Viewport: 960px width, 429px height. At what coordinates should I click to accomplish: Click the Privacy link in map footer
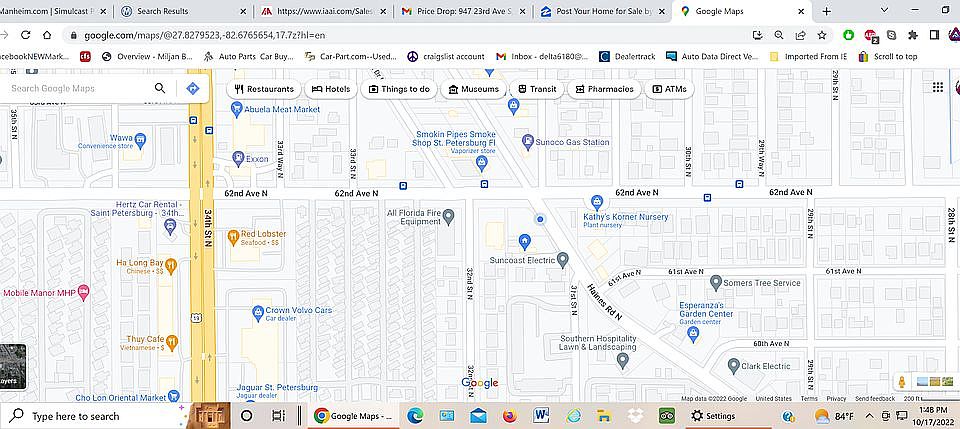836,398
